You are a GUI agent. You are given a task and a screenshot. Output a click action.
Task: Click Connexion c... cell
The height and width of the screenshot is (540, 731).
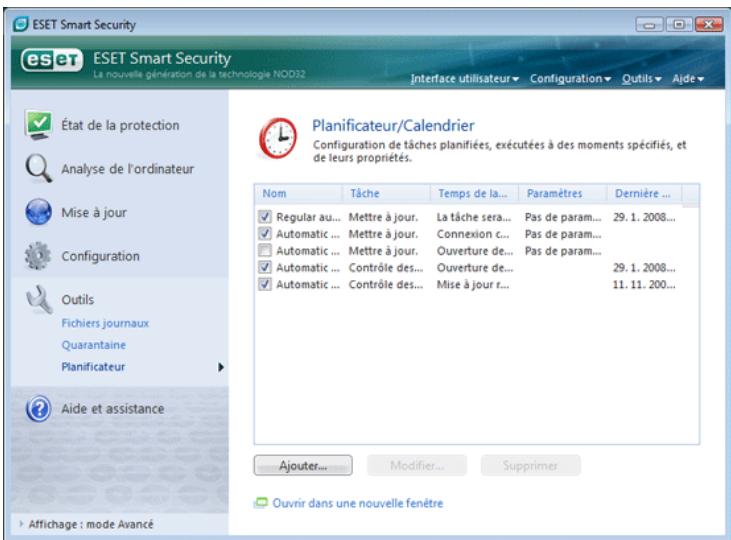point(473,234)
